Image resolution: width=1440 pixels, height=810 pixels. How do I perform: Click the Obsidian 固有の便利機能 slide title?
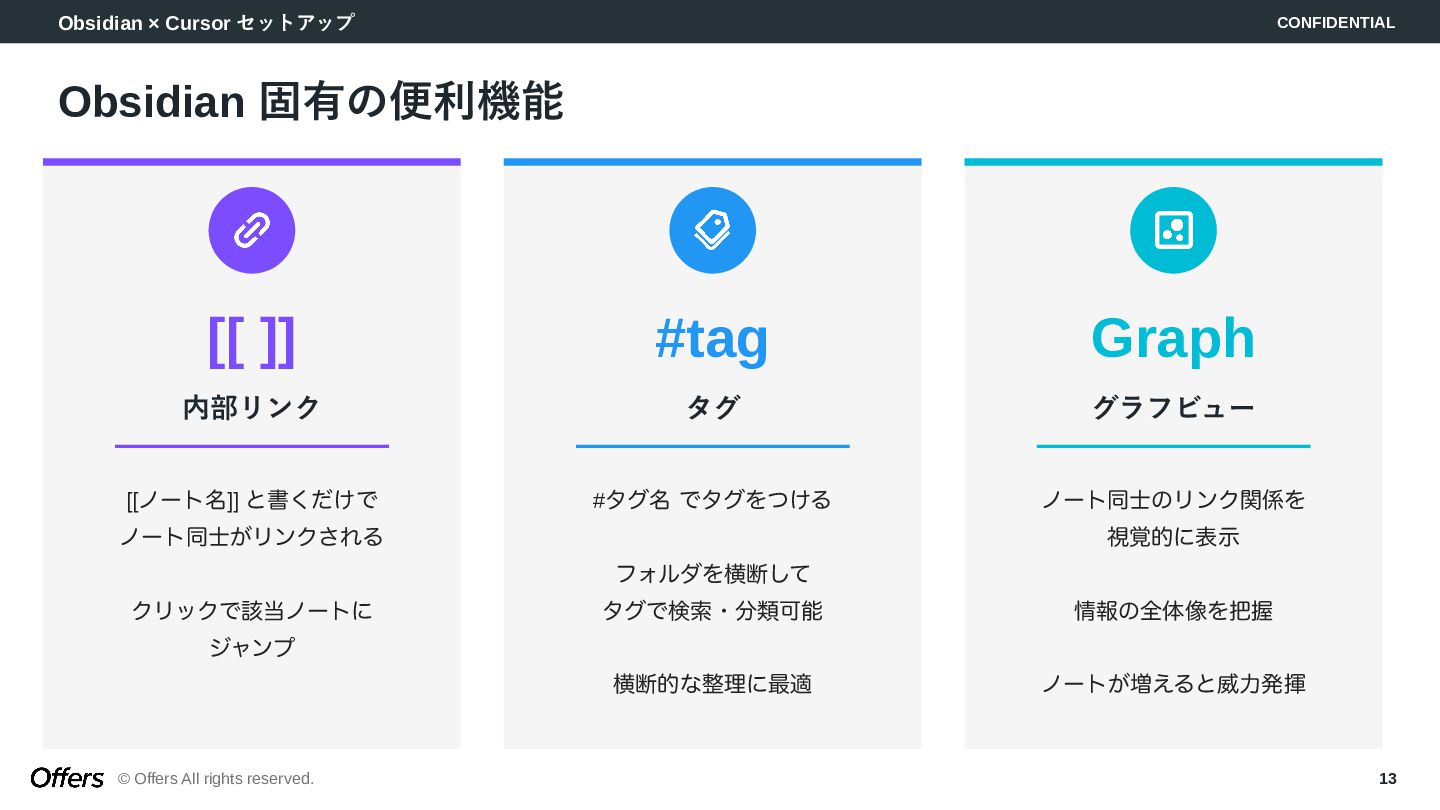tap(311, 101)
